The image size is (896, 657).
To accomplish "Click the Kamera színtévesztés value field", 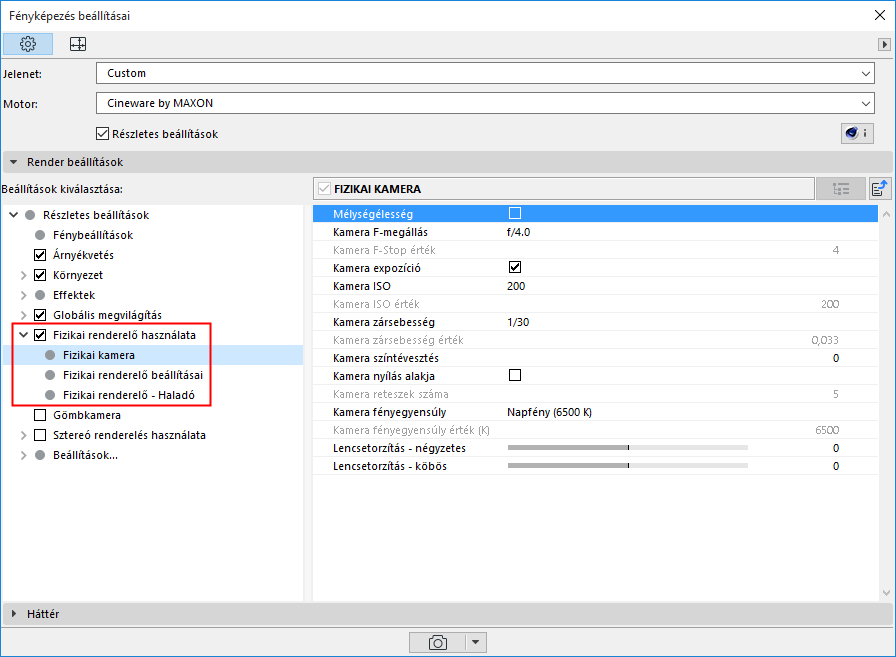I will point(835,358).
